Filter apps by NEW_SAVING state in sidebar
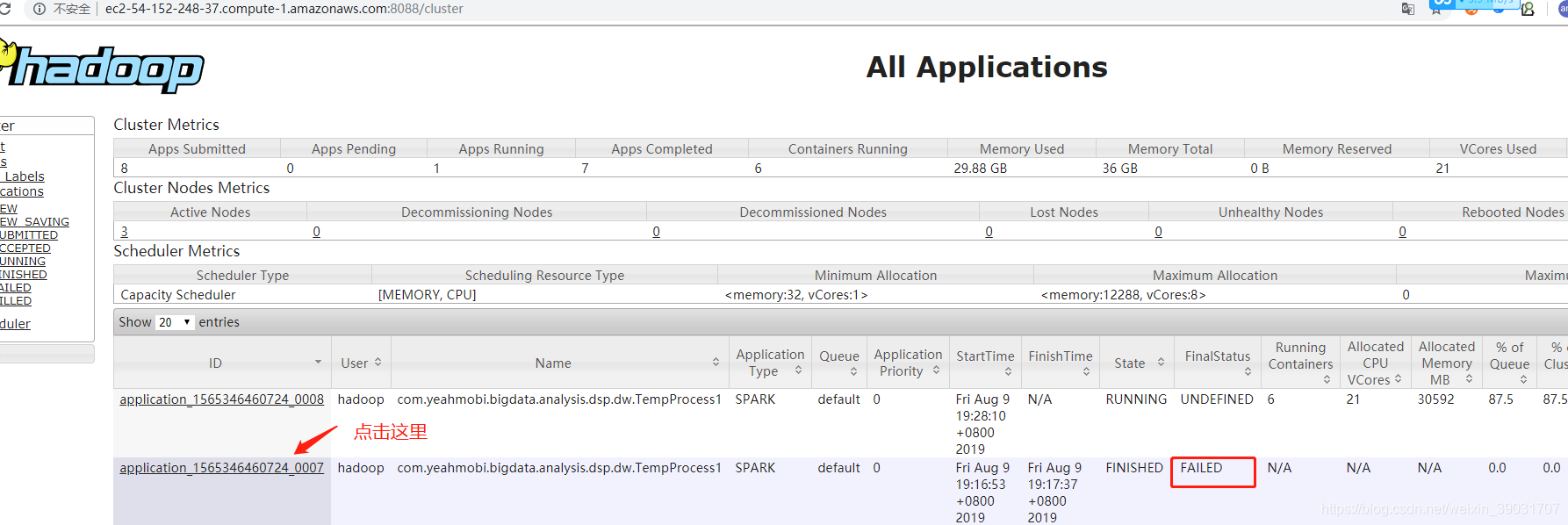This screenshot has width=1568, height=525. pyautogui.click(x=34, y=222)
